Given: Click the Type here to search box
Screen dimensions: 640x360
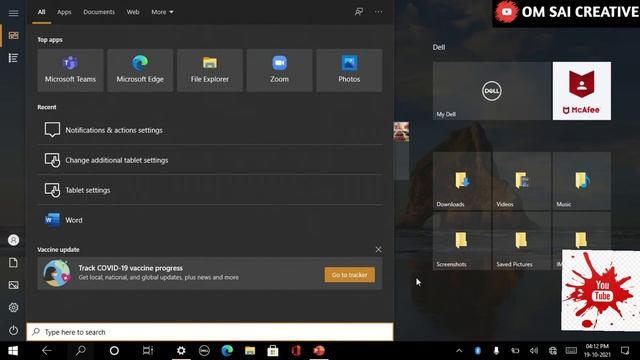Looking at the screenshot, I should [210, 332].
